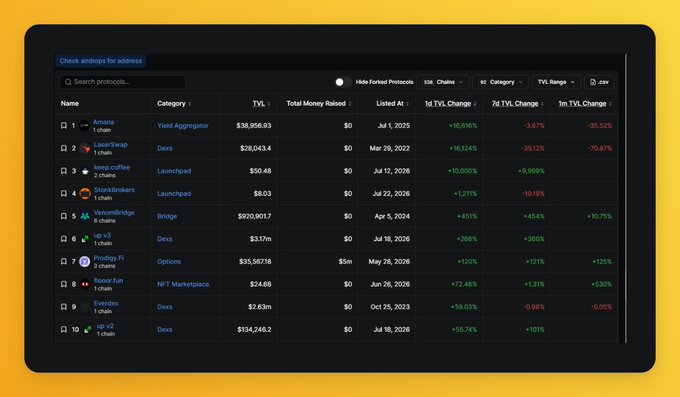Open the Yield Aggregator category link
The image size is (680, 397).
[183, 125]
